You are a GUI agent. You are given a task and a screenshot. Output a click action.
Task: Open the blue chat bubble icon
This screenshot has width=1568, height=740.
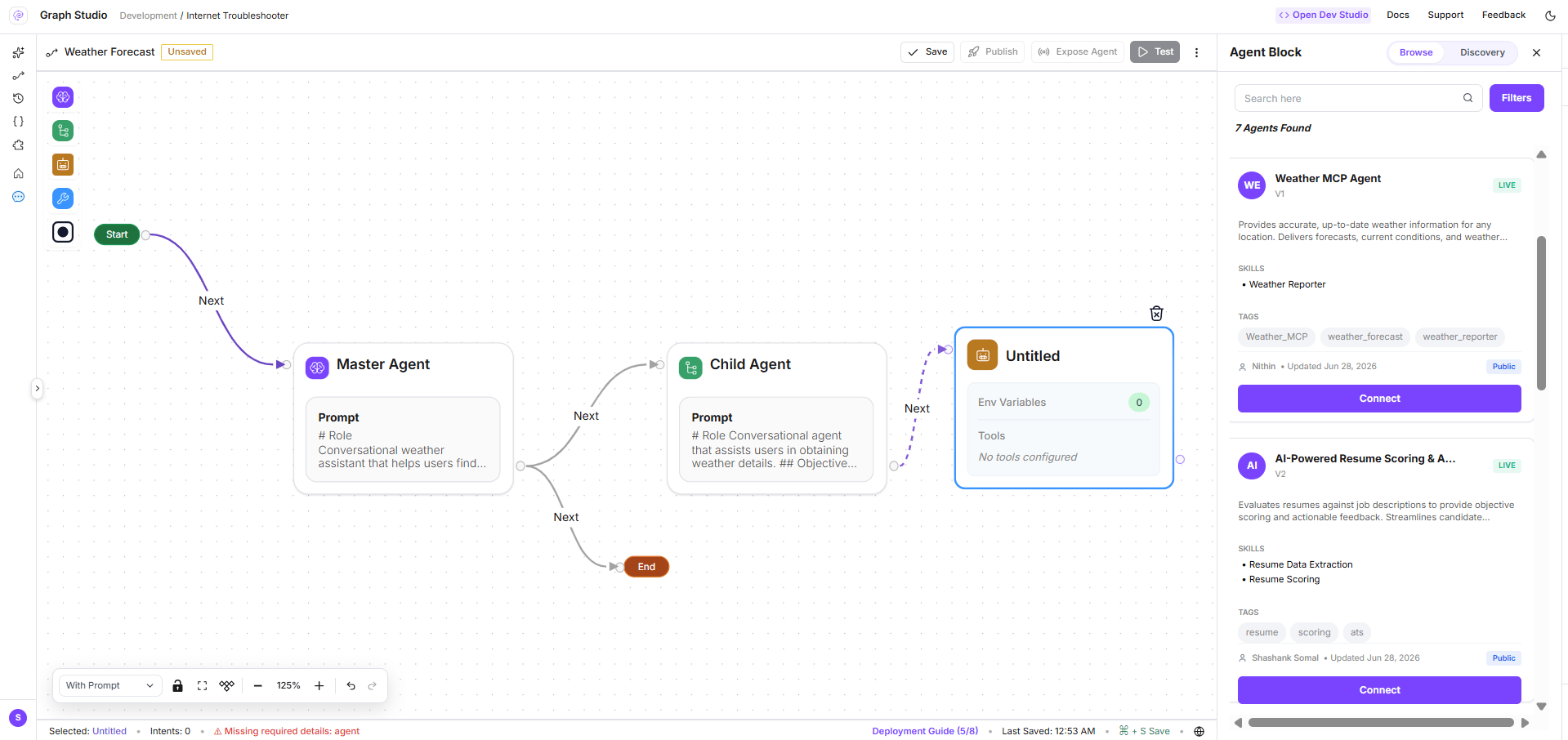(18, 197)
